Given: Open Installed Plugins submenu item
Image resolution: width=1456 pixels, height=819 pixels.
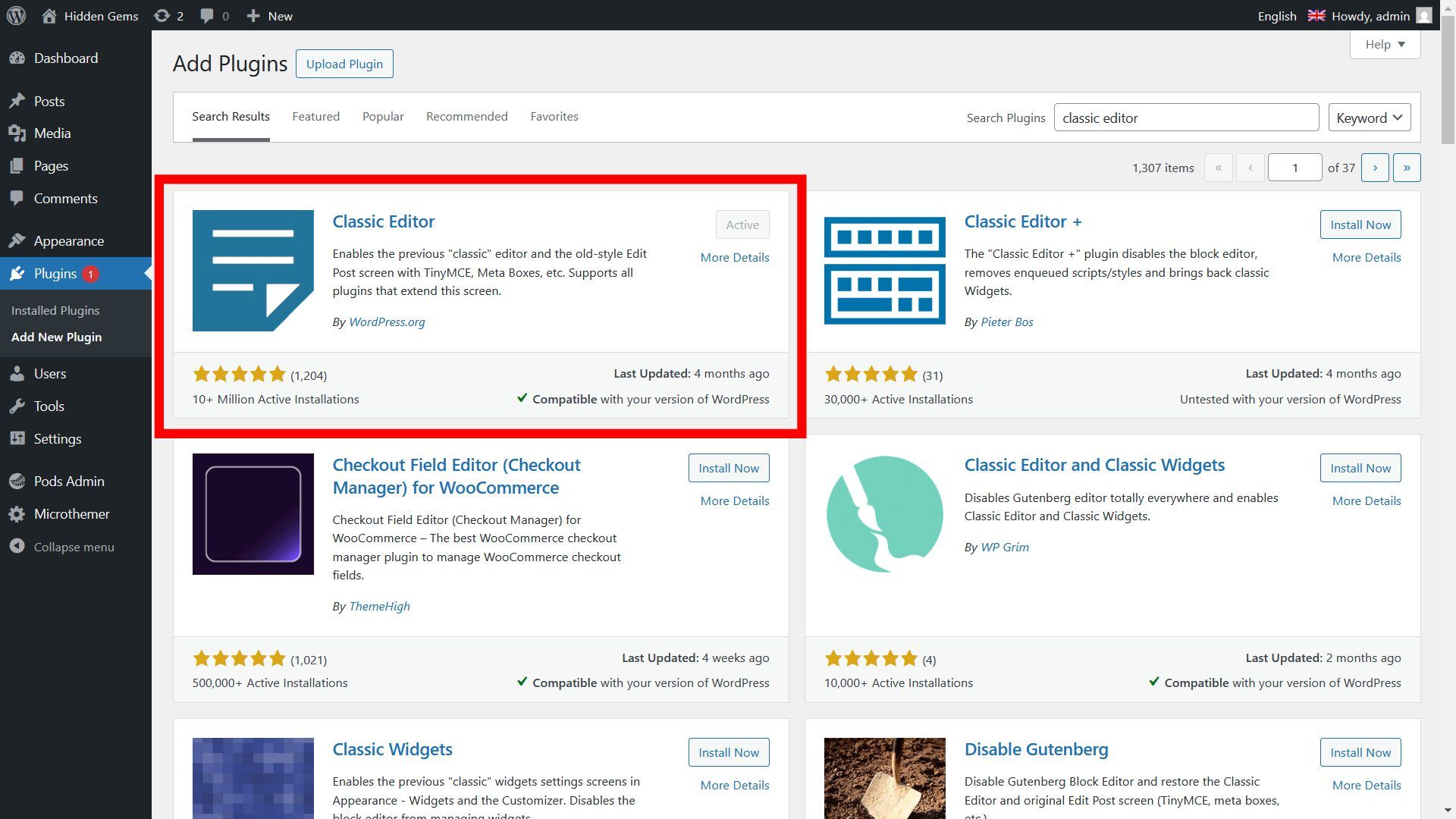Looking at the screenshot, I should coord(55,310).
